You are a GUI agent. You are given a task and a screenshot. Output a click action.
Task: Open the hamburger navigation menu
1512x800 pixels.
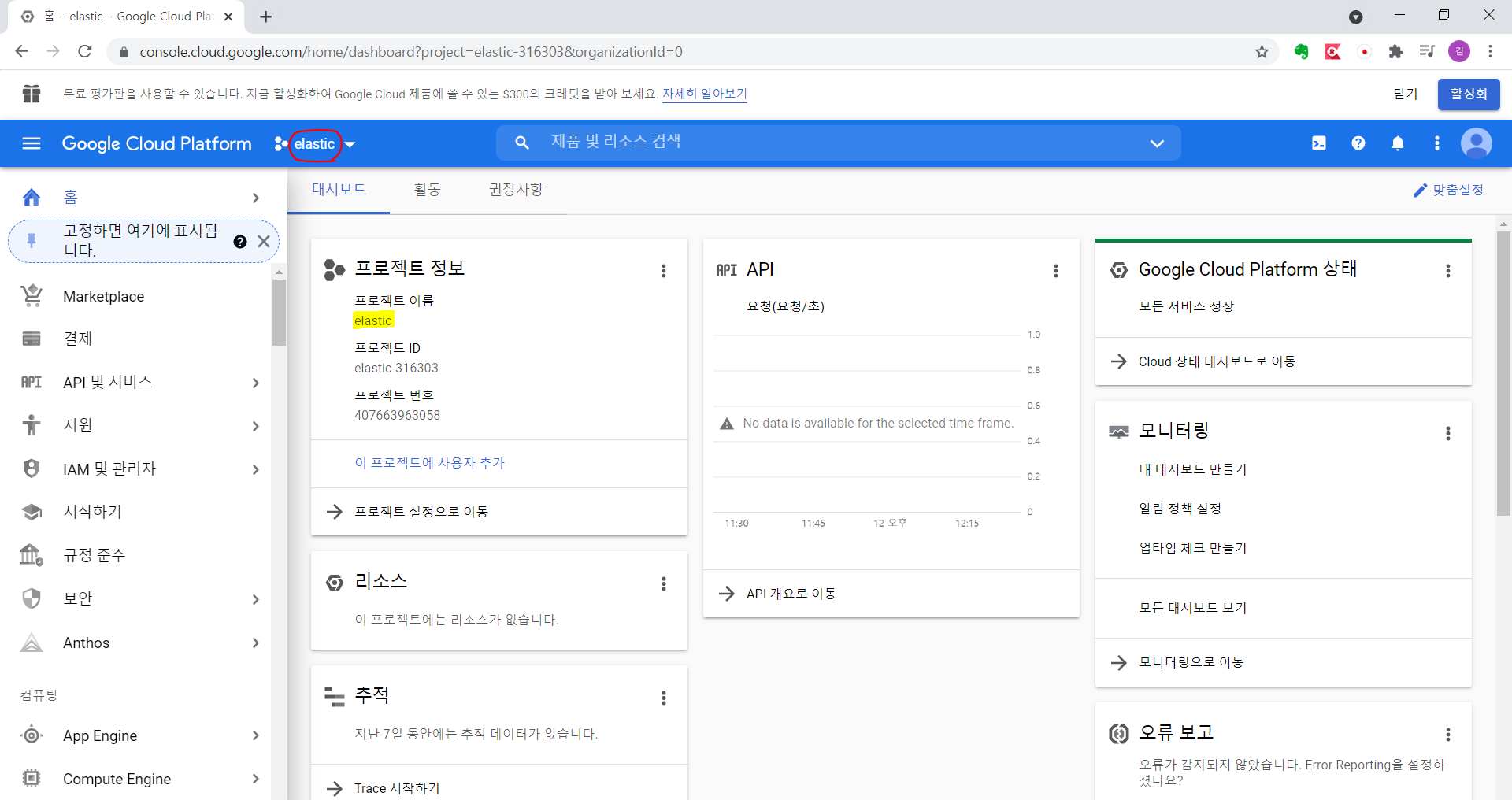[x=31, y=143]
